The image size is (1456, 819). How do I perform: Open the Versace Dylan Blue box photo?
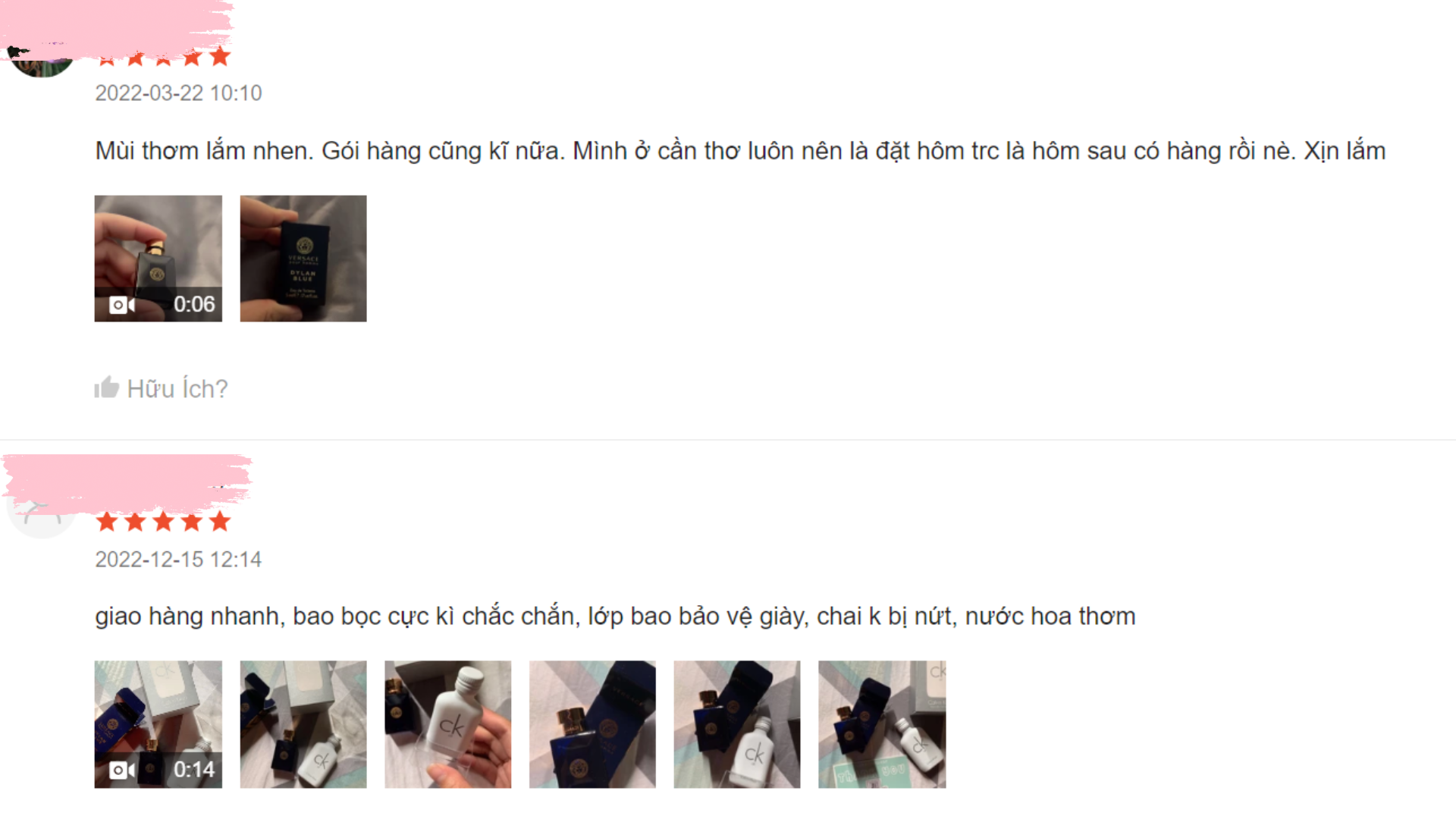click(303, 259)
